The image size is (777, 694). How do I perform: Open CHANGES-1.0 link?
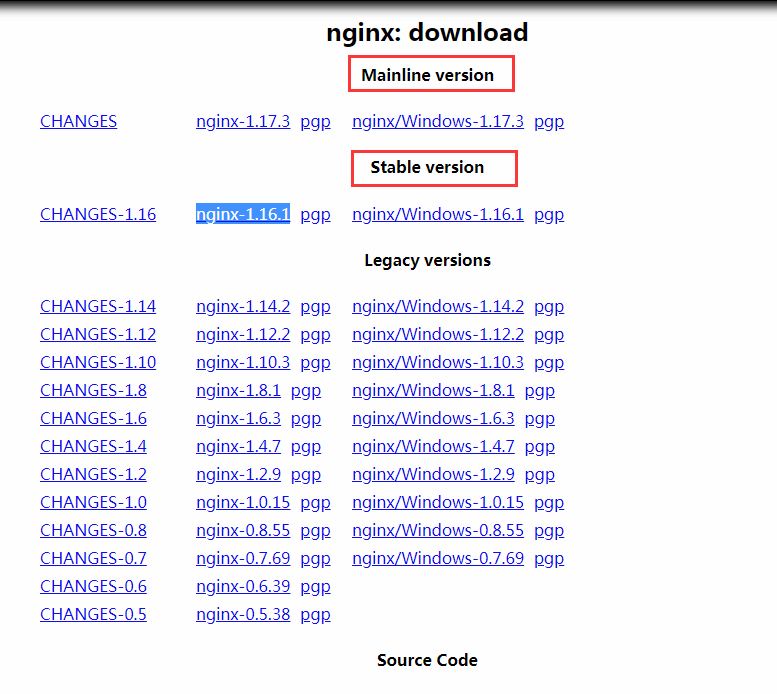tap(93, 502)
